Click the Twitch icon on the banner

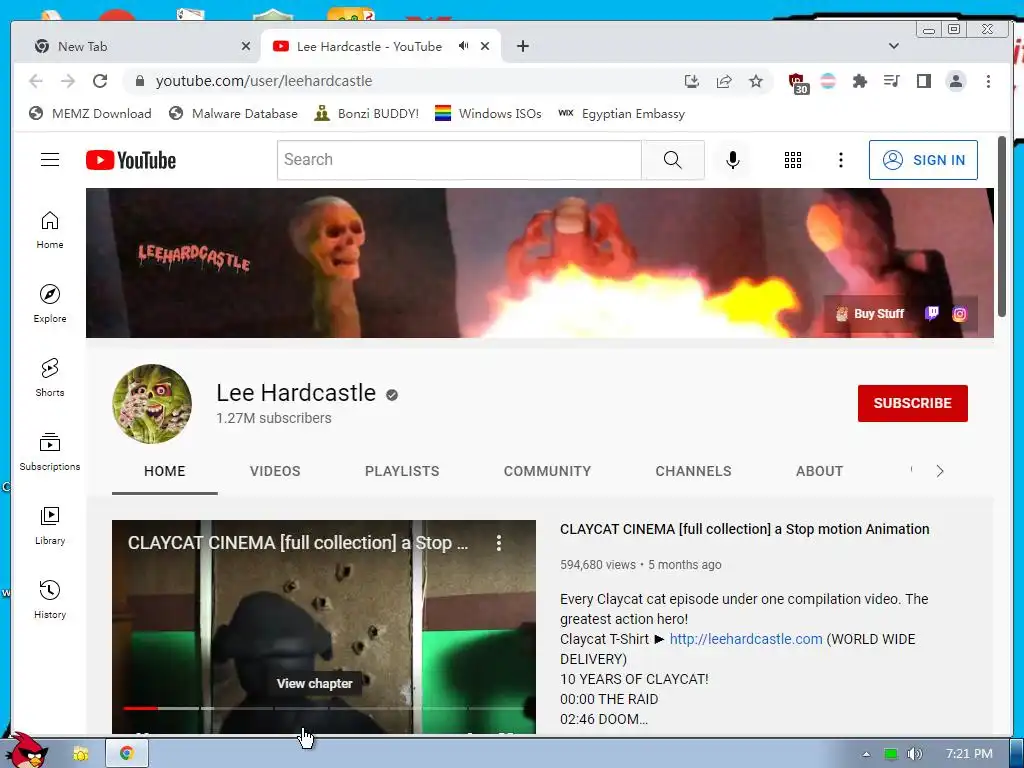click(x=932, y=313)
